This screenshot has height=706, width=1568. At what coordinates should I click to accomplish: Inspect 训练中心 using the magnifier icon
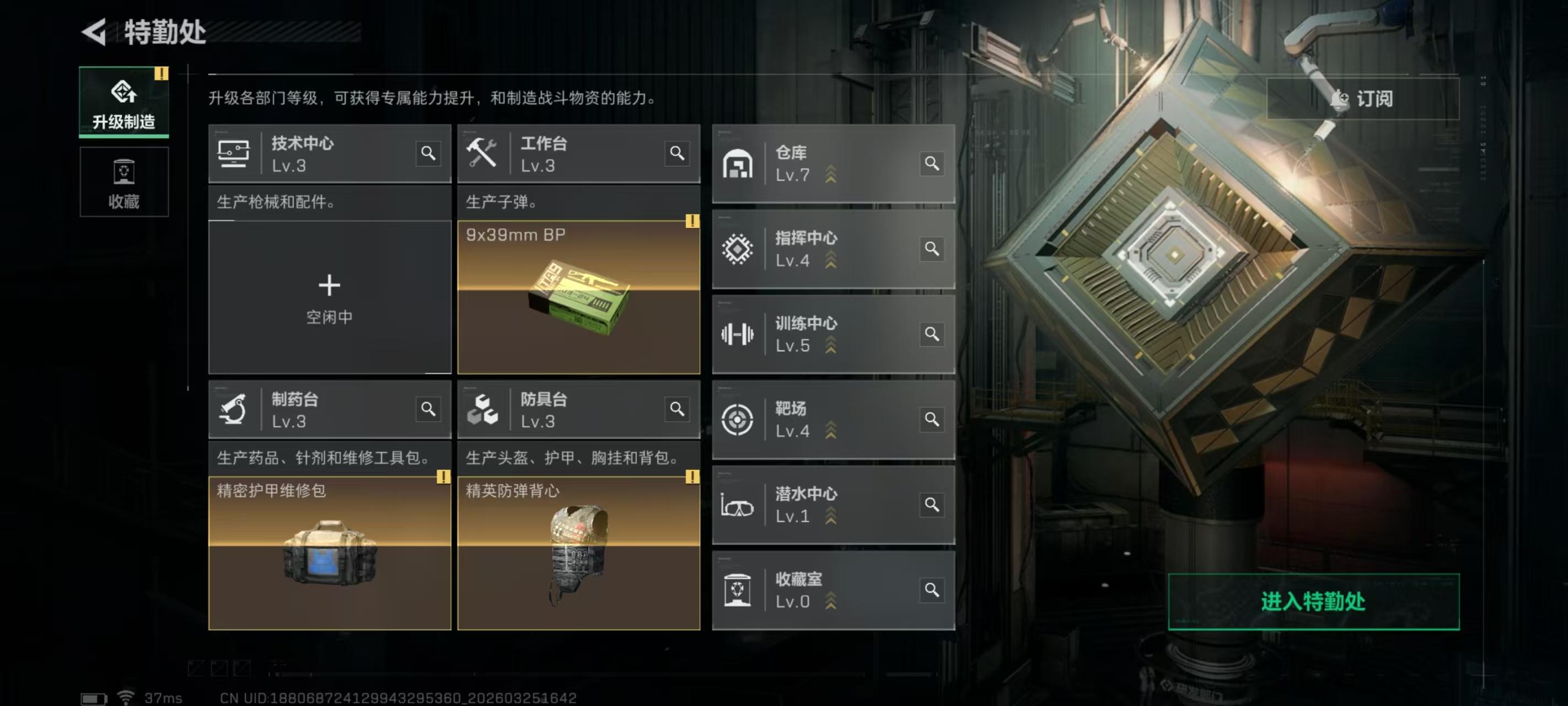pyautogui.click(x=931, y=334)
